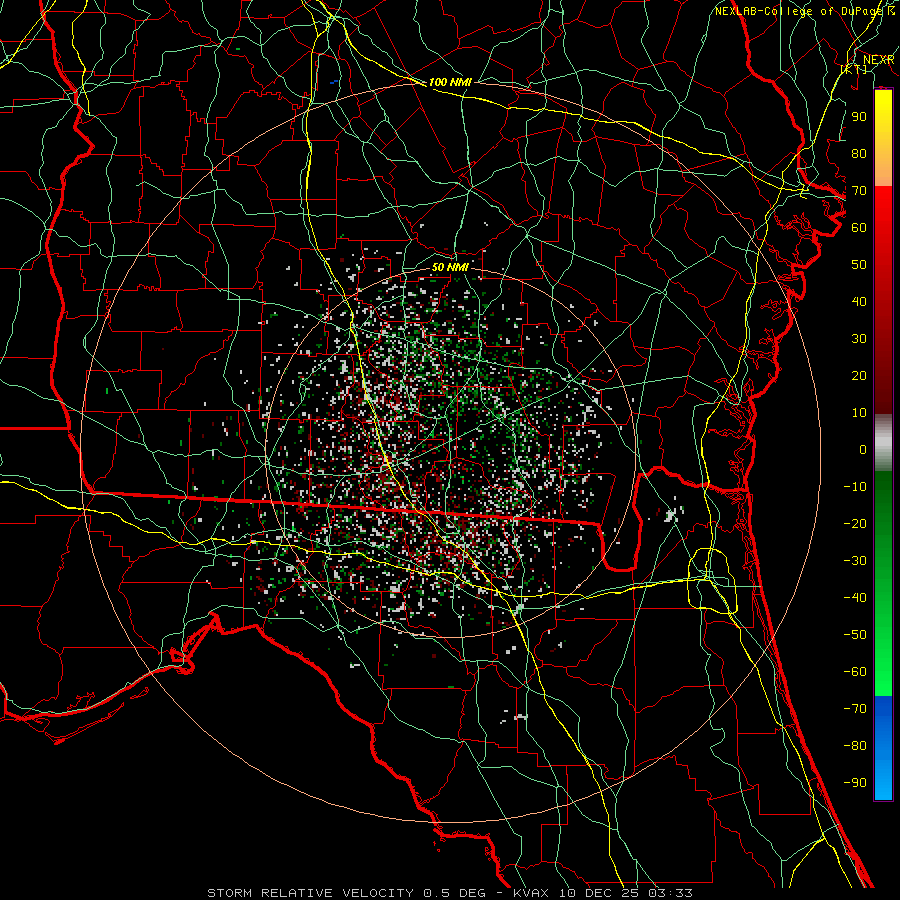Click the 60 value on the color scale

tap(859, 228)
